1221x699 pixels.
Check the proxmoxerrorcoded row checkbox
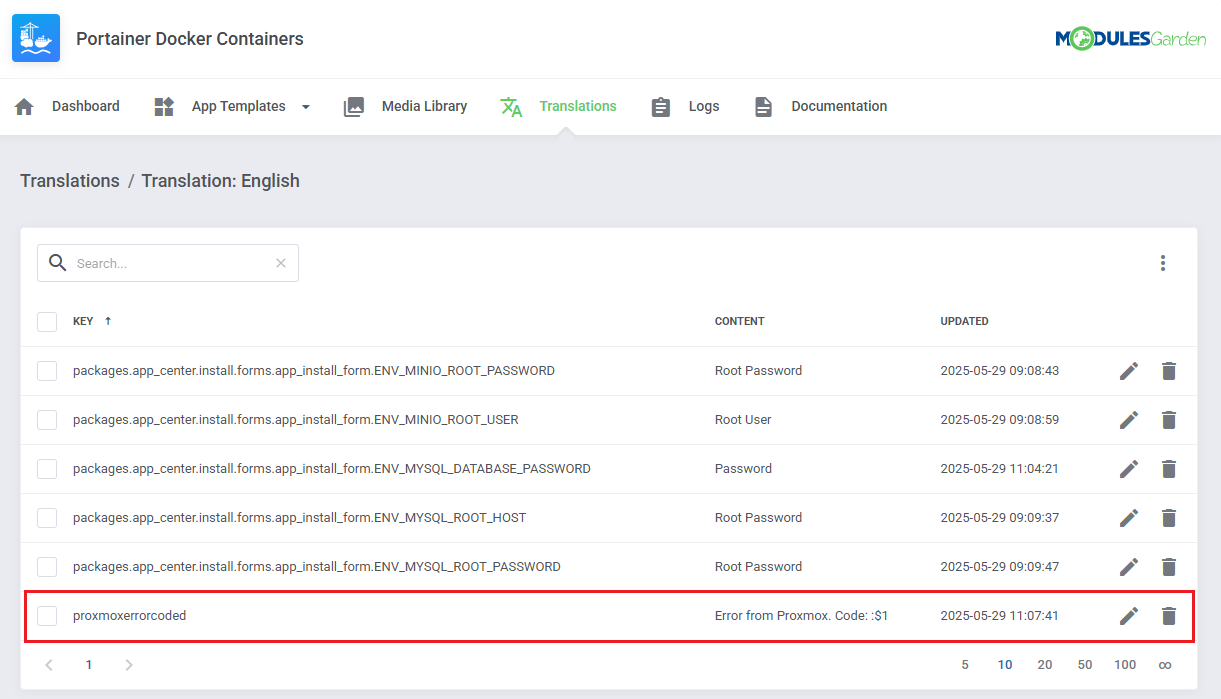click(47, 616)
